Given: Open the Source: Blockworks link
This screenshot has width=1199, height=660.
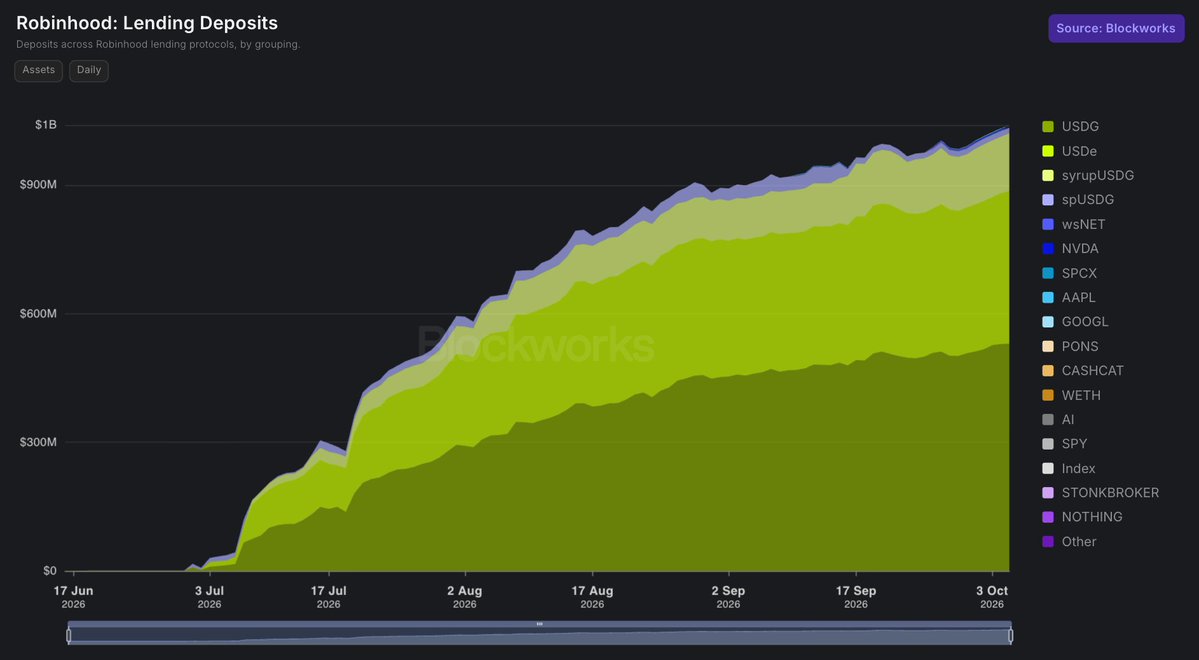Looking at the screenshot, I should pyautogui.click(x=1116, y=28).
